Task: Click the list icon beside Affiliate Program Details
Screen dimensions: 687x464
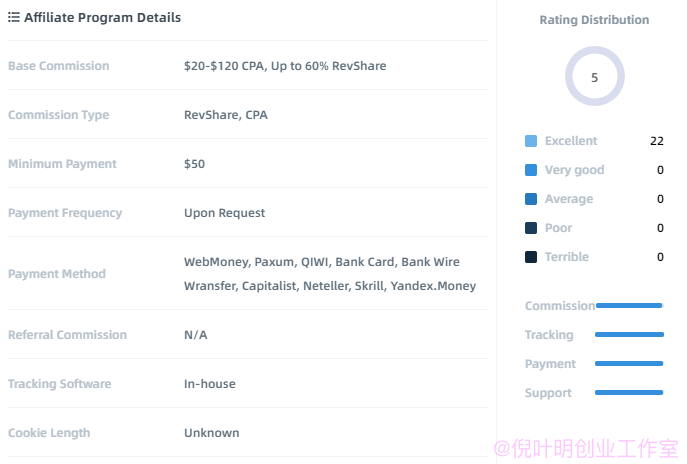Action: [x=14, y=17]
